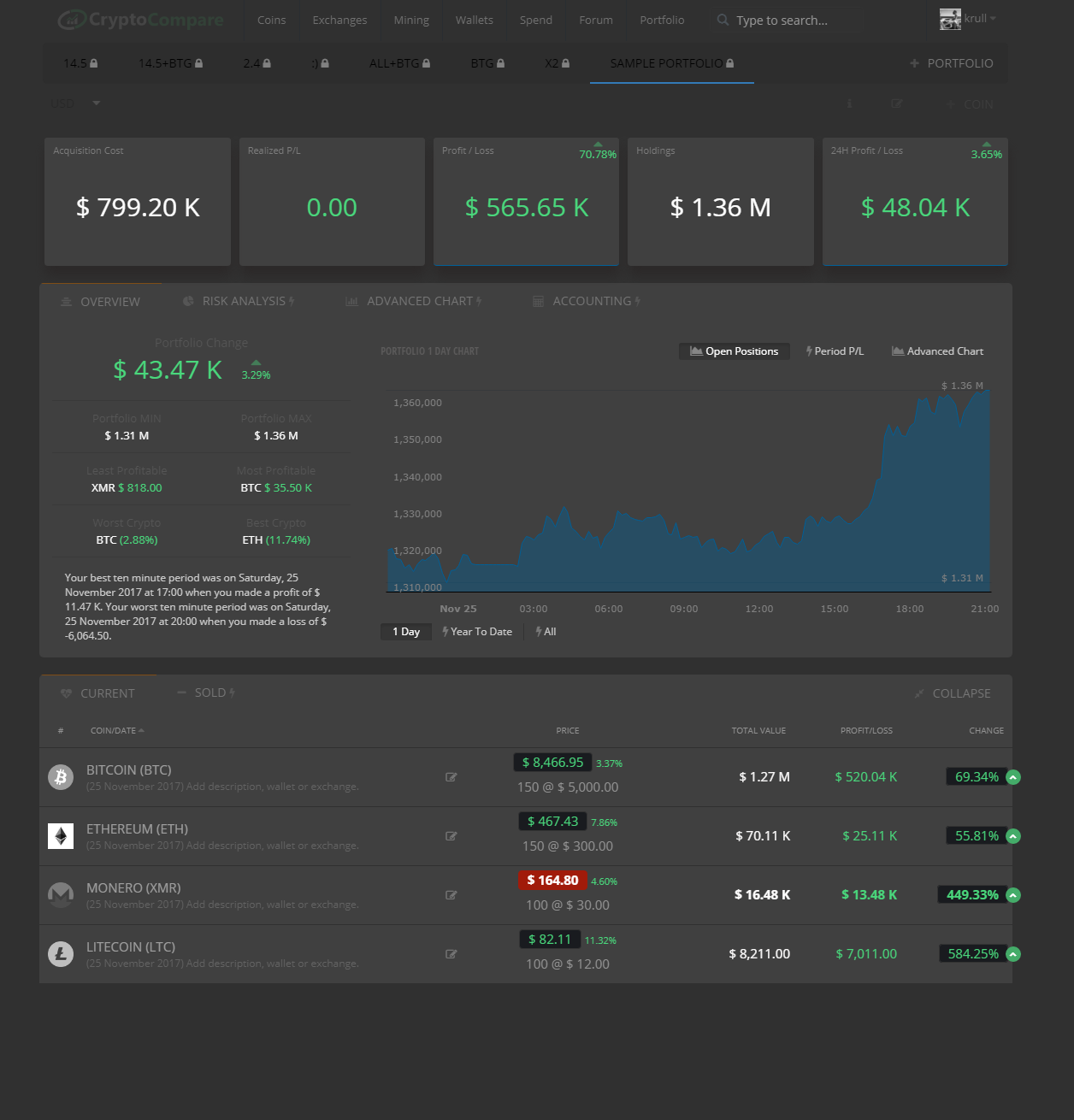Viewport: 1074px width, 1120px height.
Task: Show the SOLD holdings tab
Action: (x=206, y=693)
